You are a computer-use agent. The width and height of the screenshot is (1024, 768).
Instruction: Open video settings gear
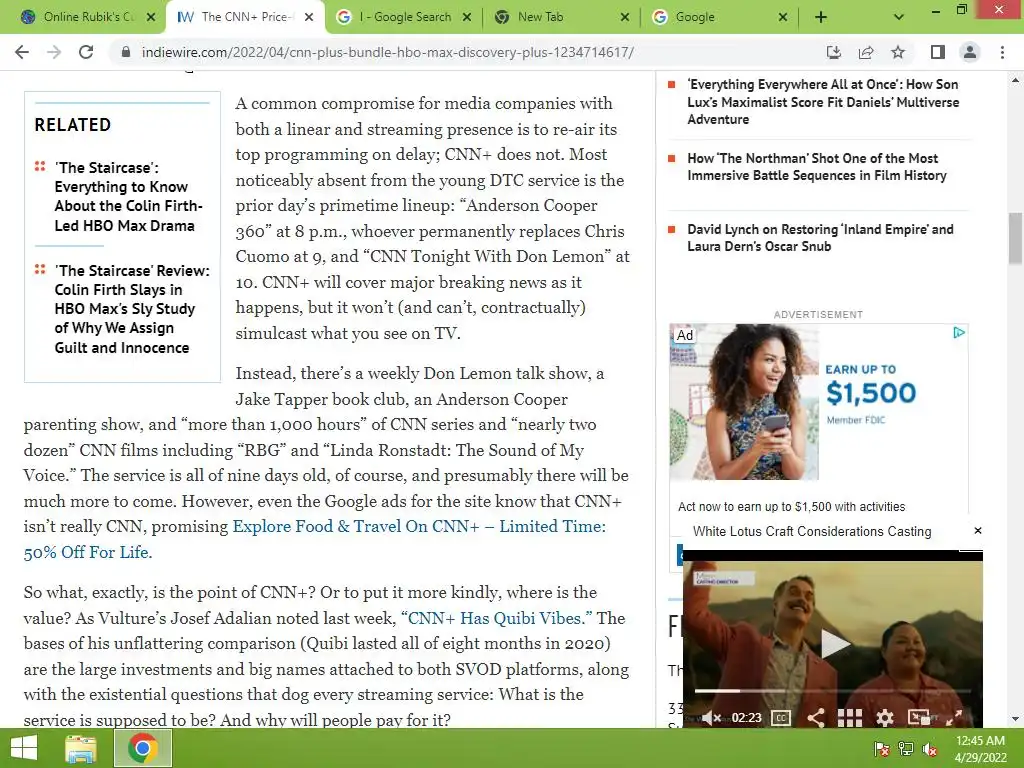point(884,718)
